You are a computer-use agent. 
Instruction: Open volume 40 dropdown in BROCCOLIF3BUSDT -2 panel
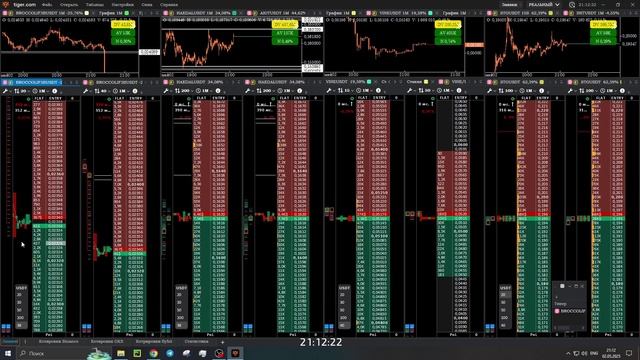[101, 91]
